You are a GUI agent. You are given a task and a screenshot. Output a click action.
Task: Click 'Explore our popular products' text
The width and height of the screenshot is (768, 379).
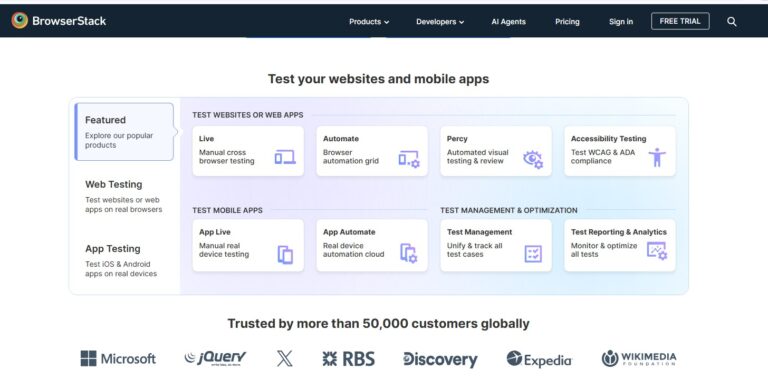119,141
